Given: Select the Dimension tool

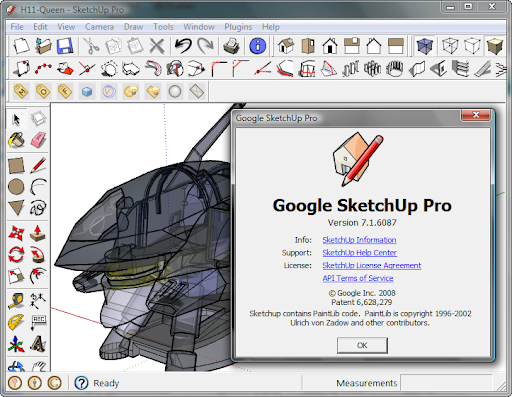Looking at the screenshot, I should coord(38,301).
